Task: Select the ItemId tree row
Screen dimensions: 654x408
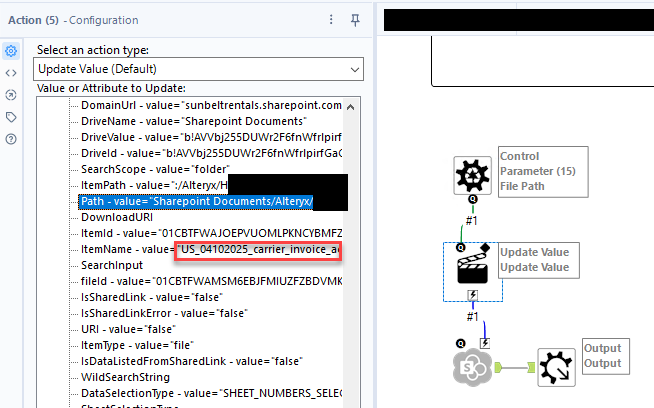Action: click(x=211, y=233)
